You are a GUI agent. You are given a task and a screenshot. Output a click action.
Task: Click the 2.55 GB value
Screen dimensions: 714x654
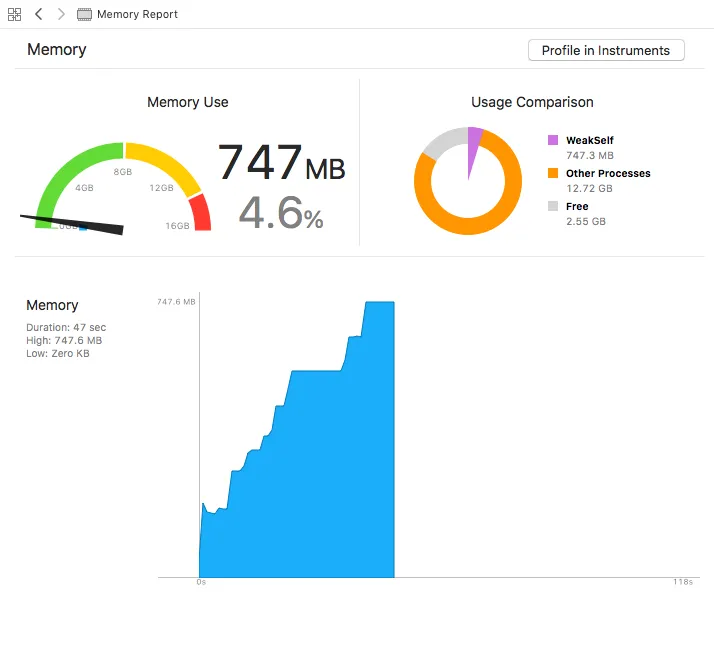click(586, 221)
